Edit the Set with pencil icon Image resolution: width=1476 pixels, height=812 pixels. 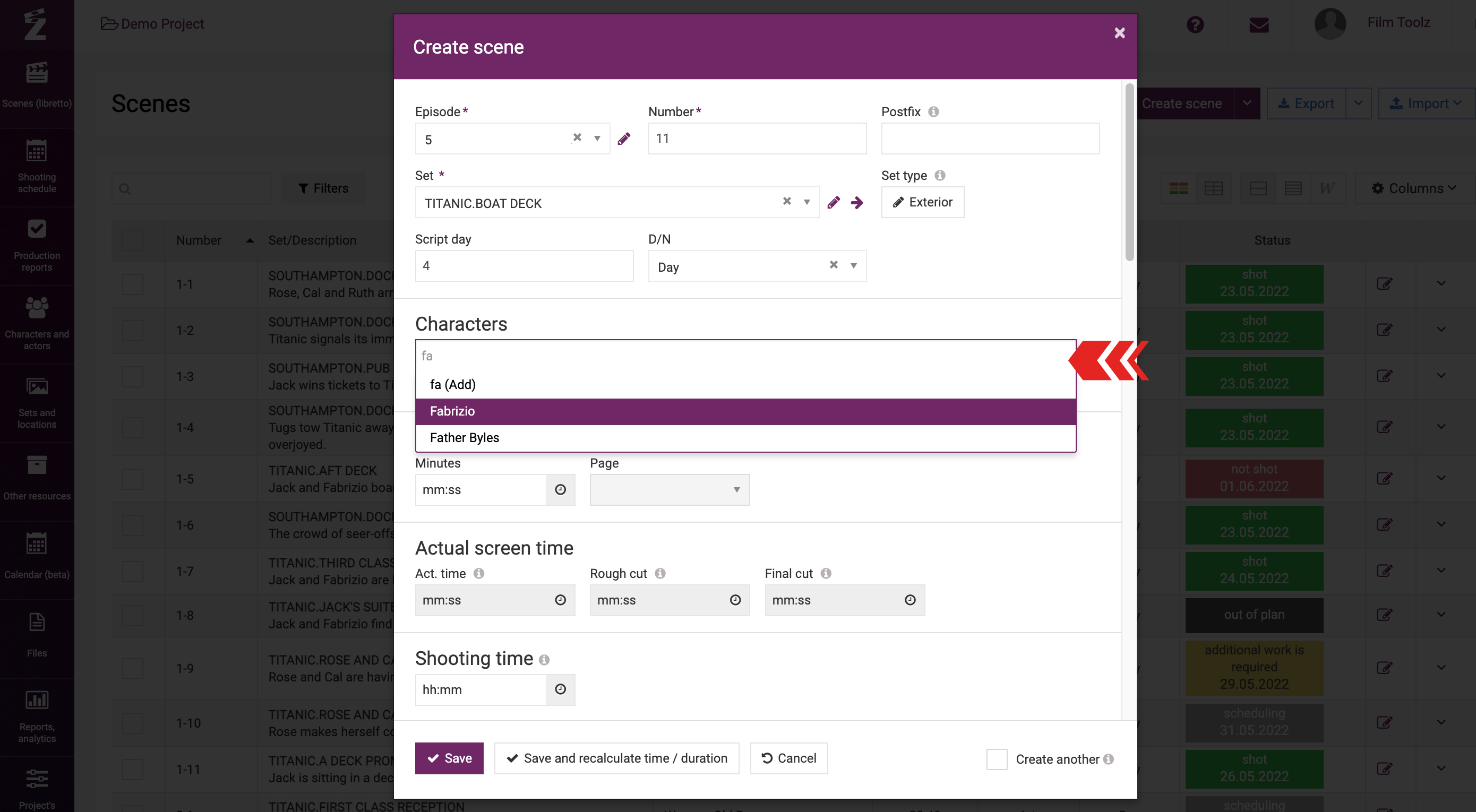click(834, 203)
